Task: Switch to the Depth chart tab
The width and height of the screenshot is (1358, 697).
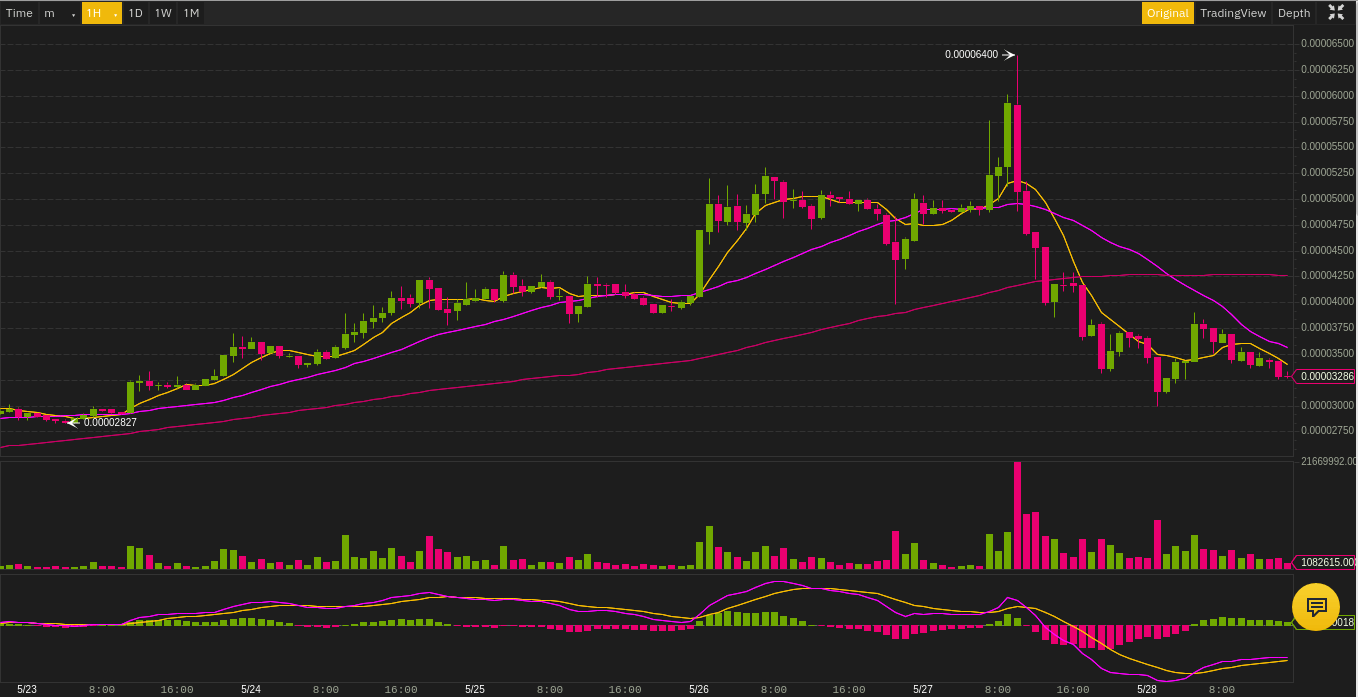Action: tap(1294, 13)
